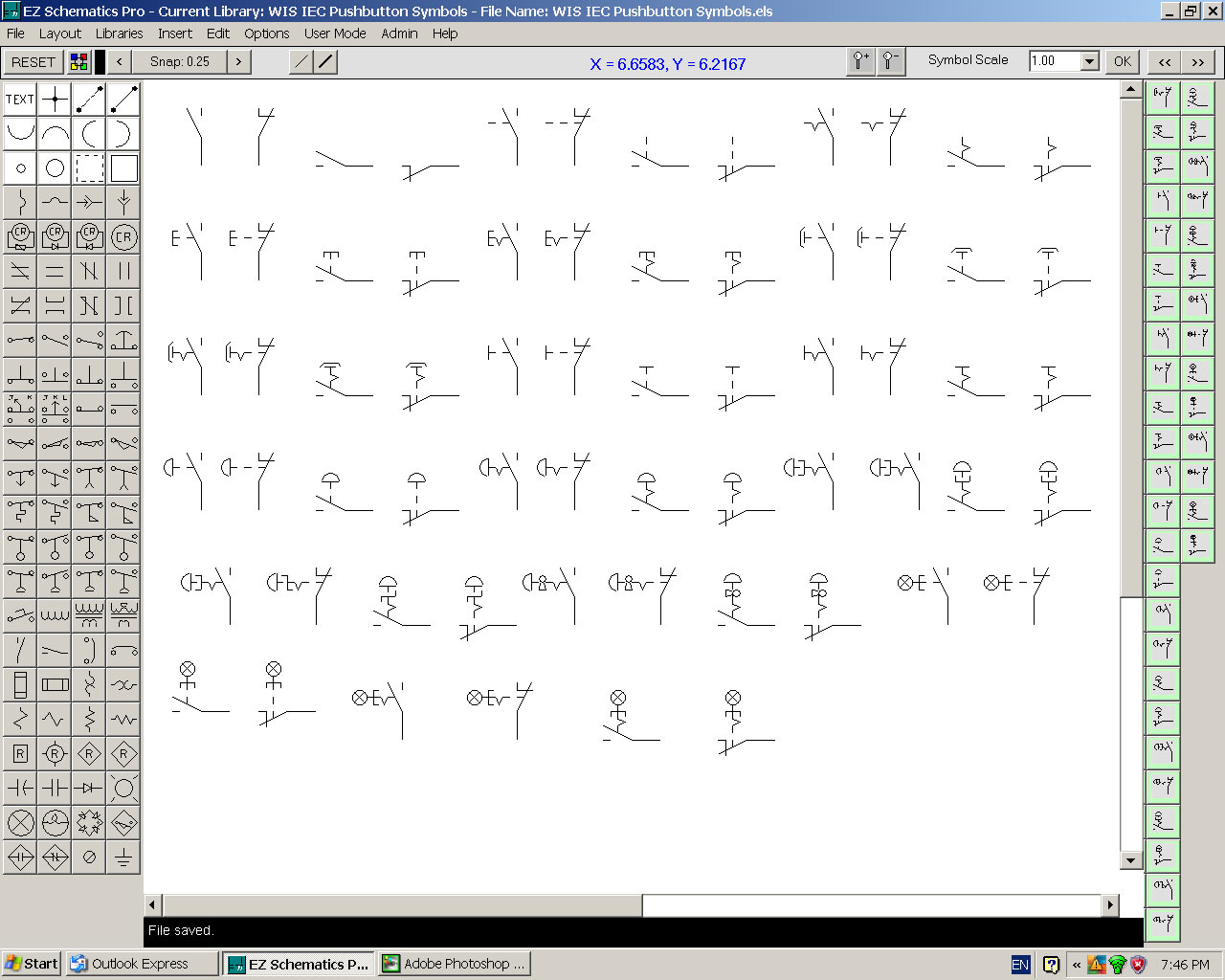Click the black current color swatch
This screenshot has height=980, width=1225.
pyautogui.click(x=100, y=62)
